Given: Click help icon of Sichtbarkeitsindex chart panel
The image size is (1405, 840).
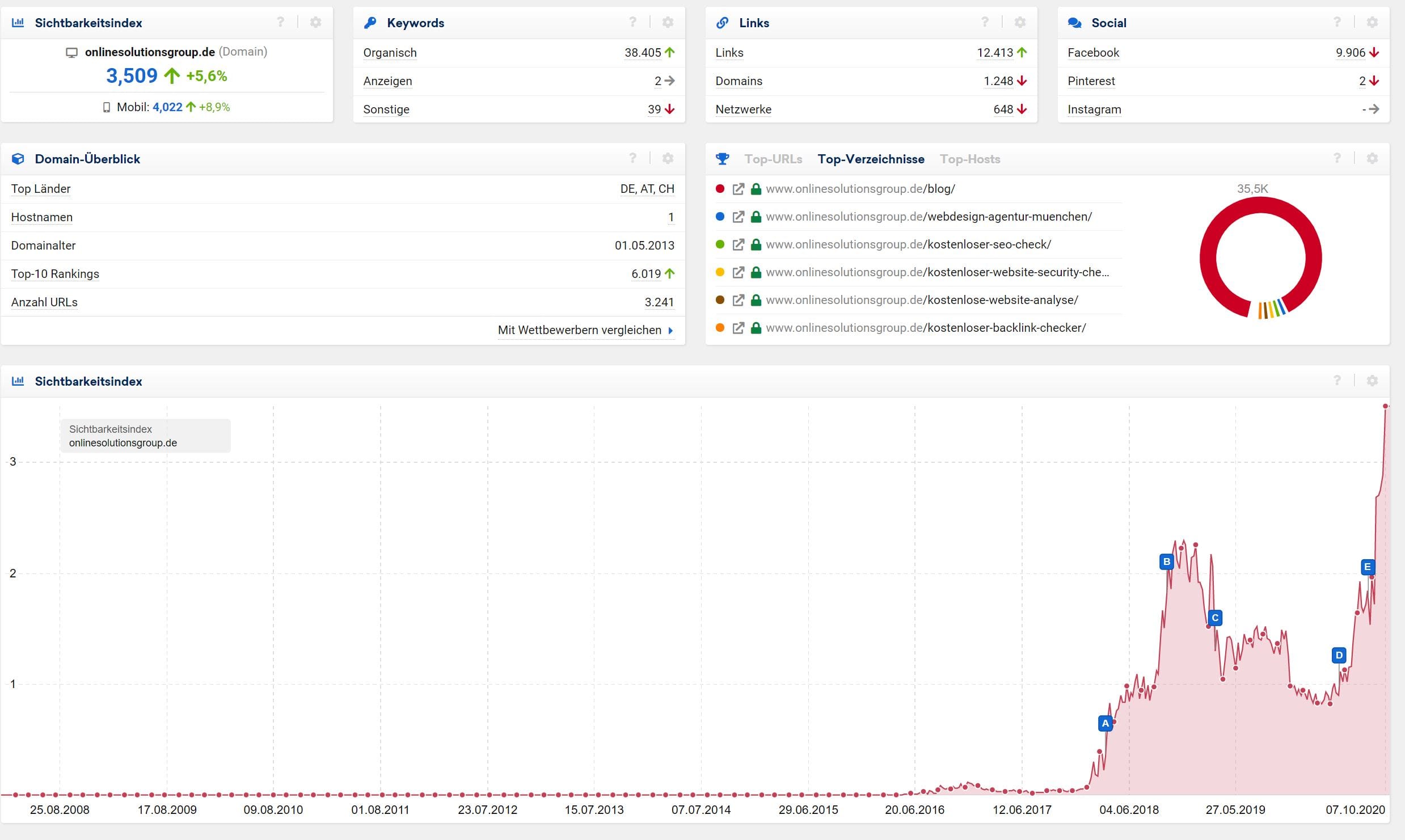Looking at the screenshot, I should pyautogui.click(x=1337, y=381).
